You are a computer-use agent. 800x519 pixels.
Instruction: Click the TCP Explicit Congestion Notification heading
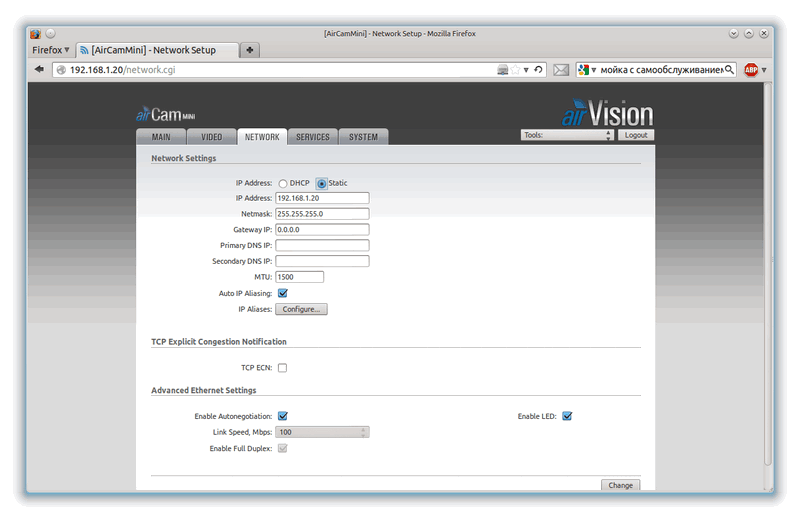[219, 341]
